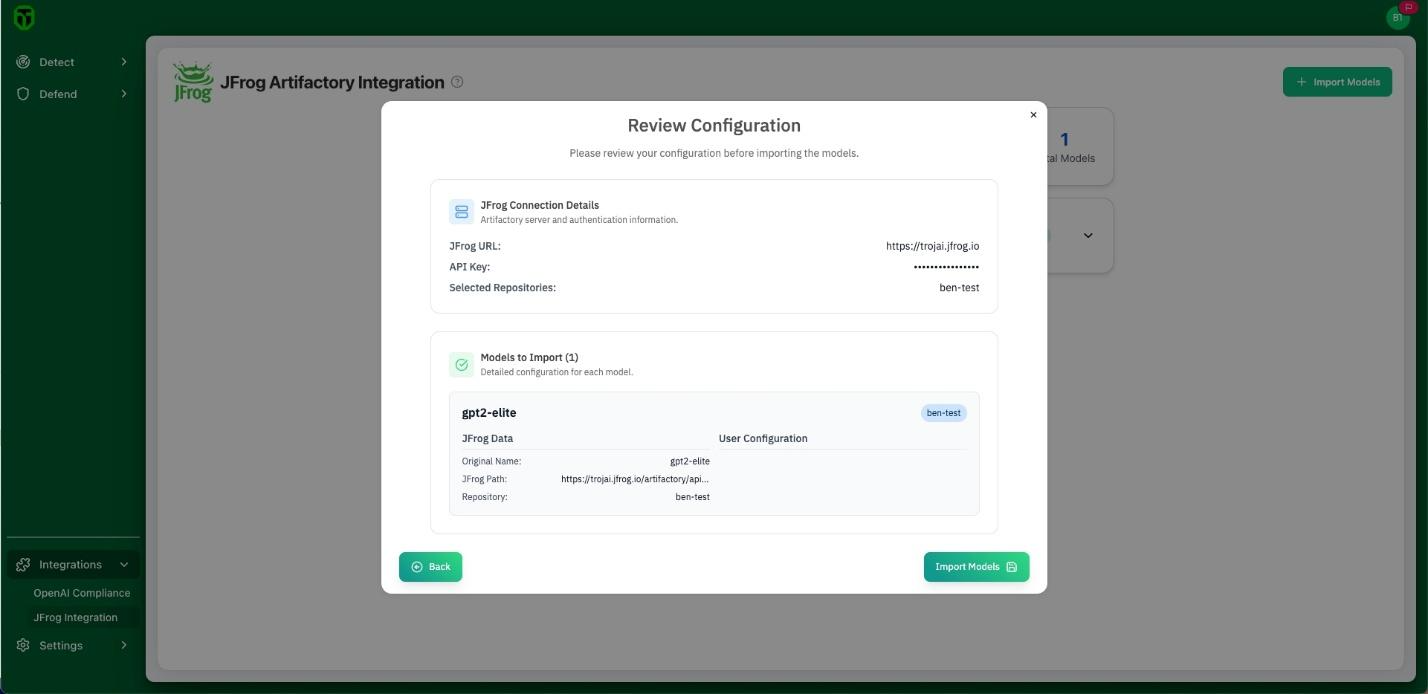Click help icon beside JFrog Artifactory Integration
Screen dimensions: 1428x694
(457, 82)
